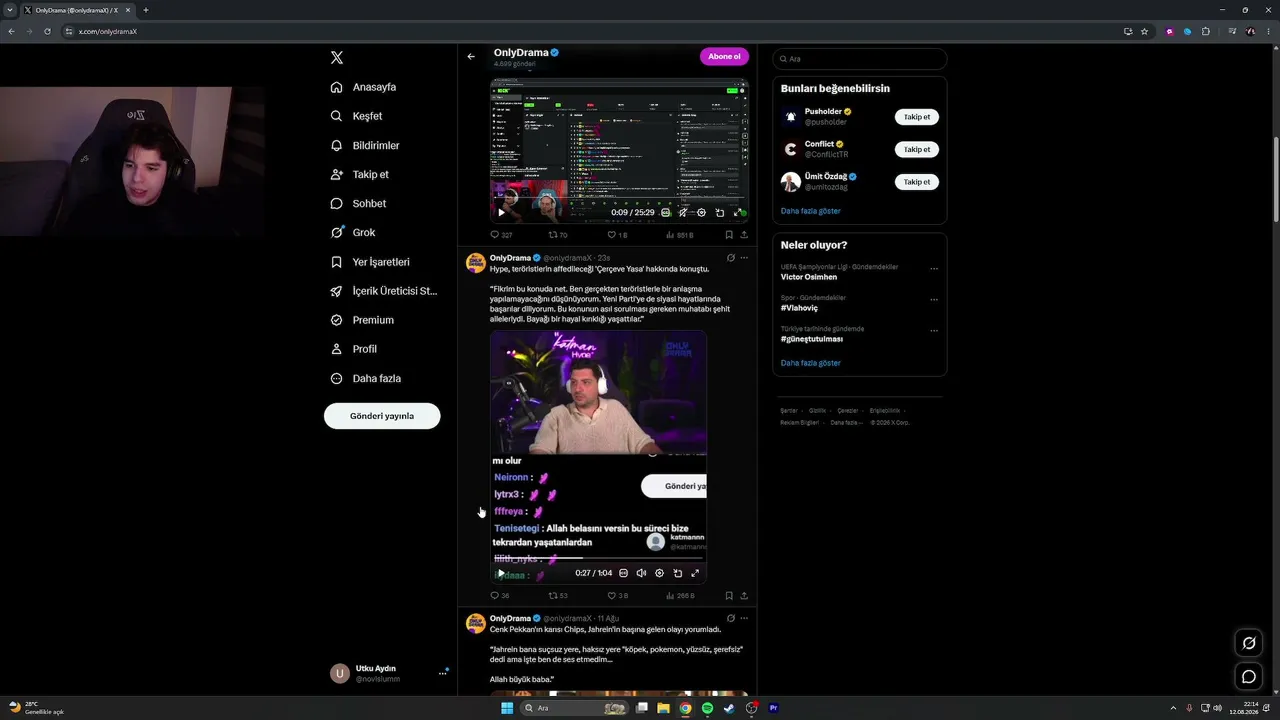Follow Pusholder with Takip et

917,117
